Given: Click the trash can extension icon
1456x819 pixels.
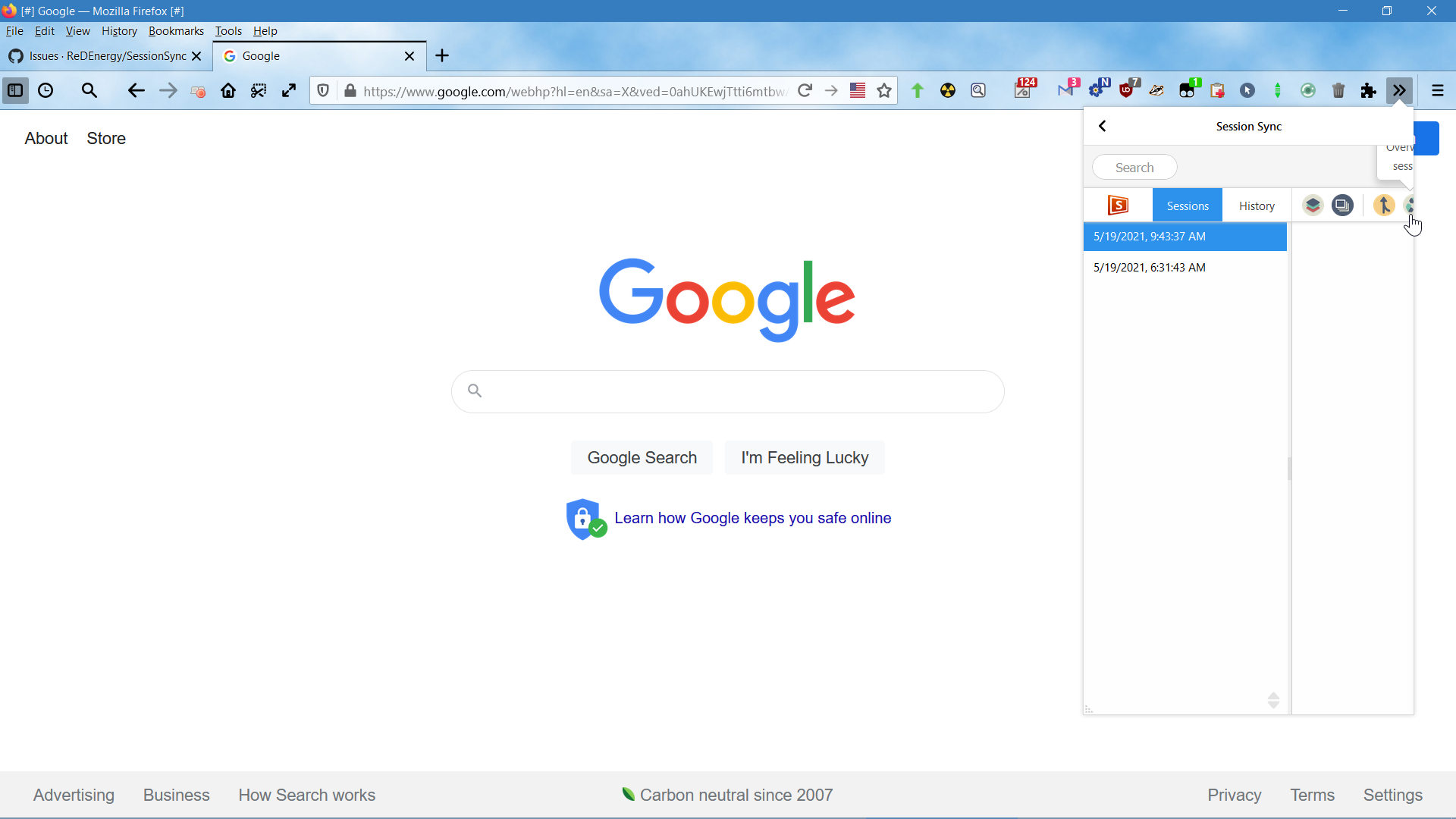Looking at the screenshot, I should [x=1338, y=91].
